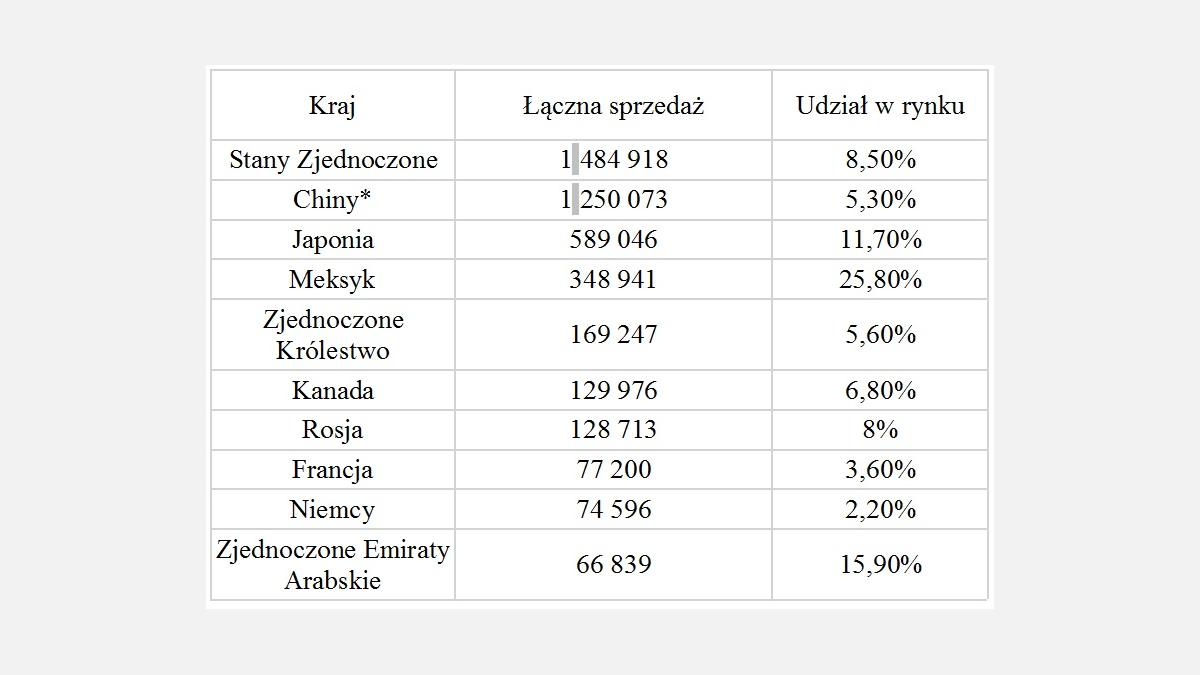This screenshot has height=675, width=1200.
Task: Select the "Chiny*" country cell
Action: click(x=332, y=200)
